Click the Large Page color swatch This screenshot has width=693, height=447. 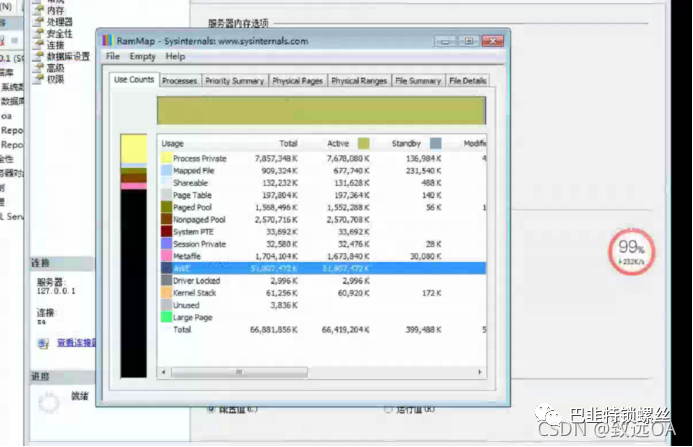point(166,317)
